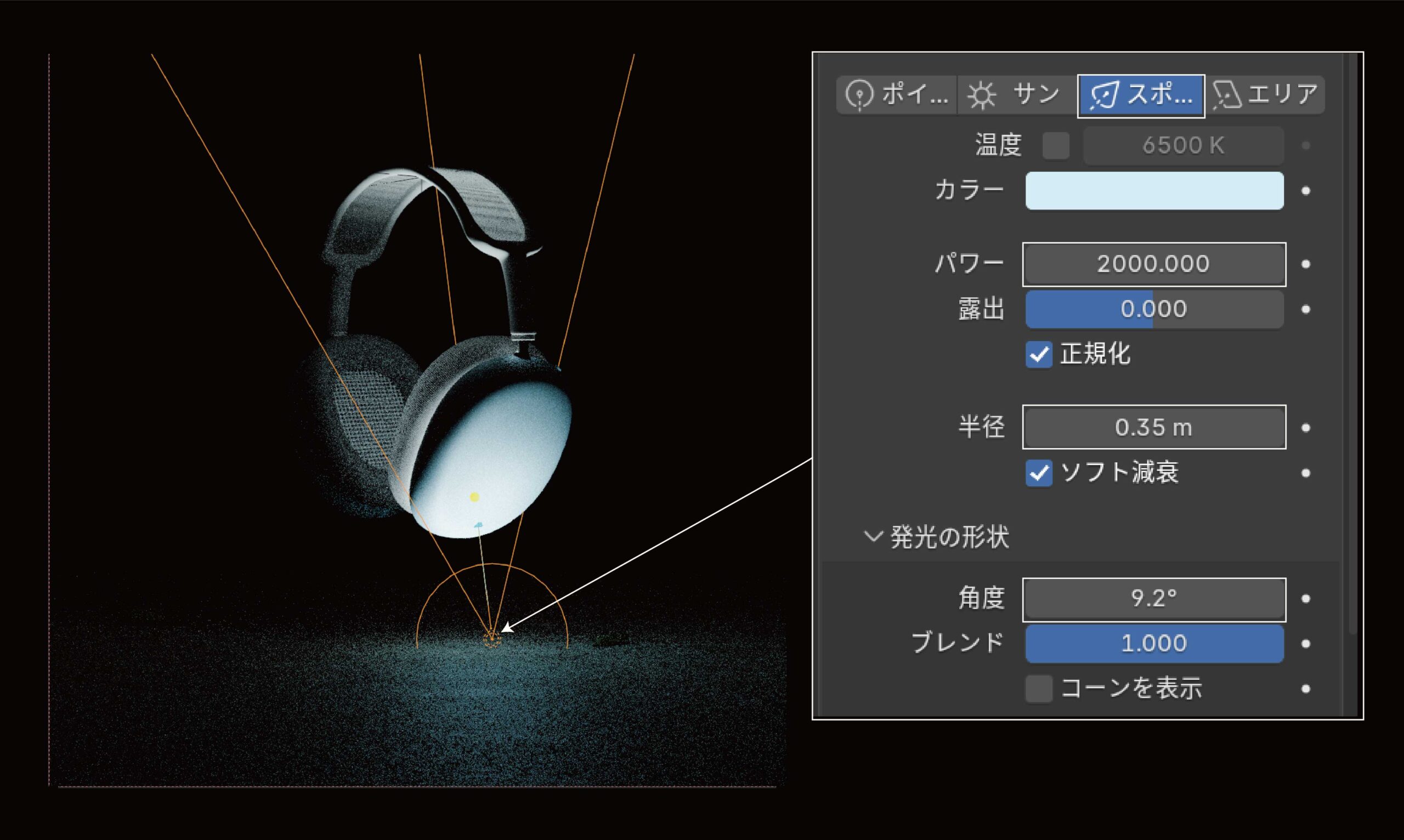The width and height of the screenshot is (1404, 840).
Task: Click the animate dot next to カラー
Action: 1306,191
